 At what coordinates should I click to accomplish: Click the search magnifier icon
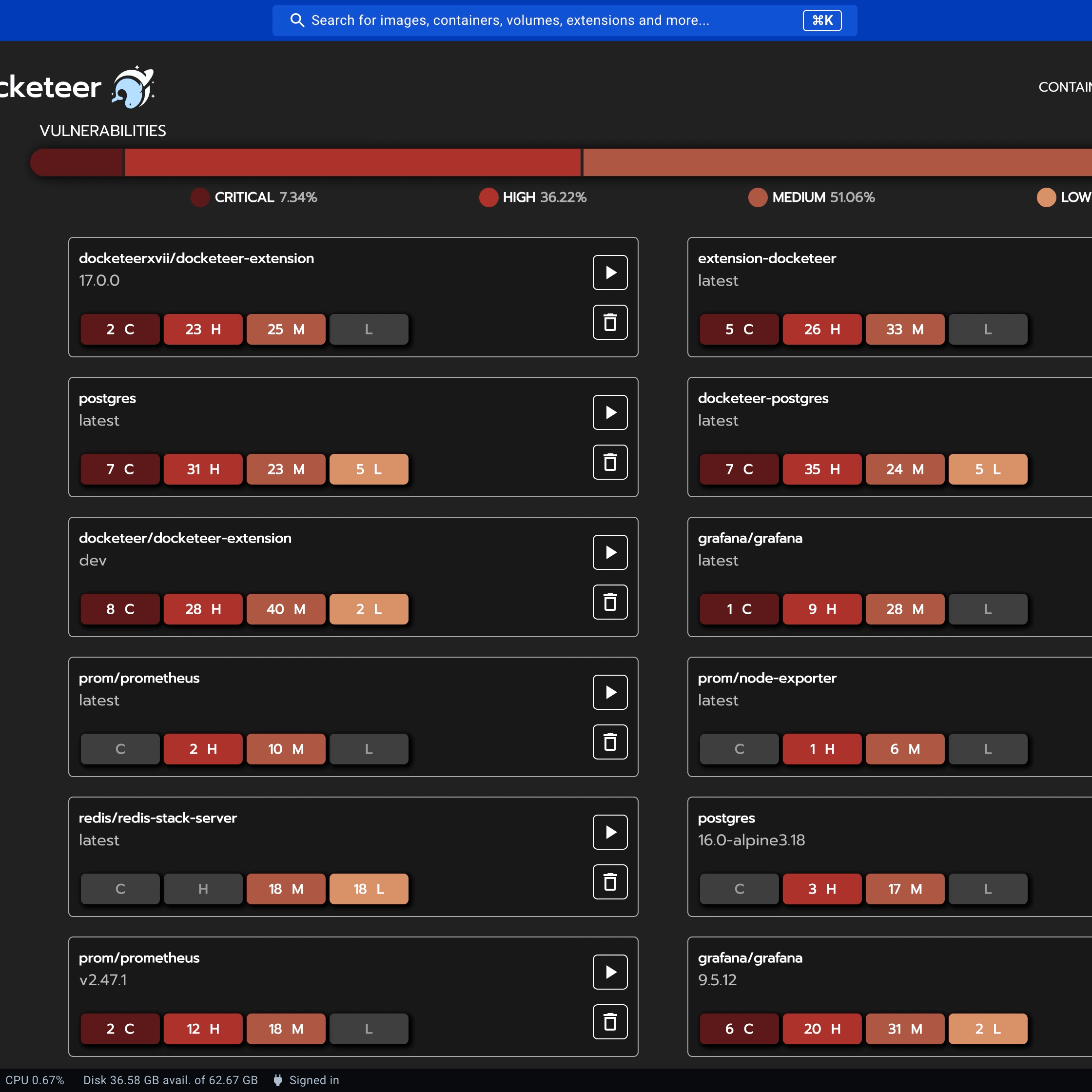(x=297, y=20)
